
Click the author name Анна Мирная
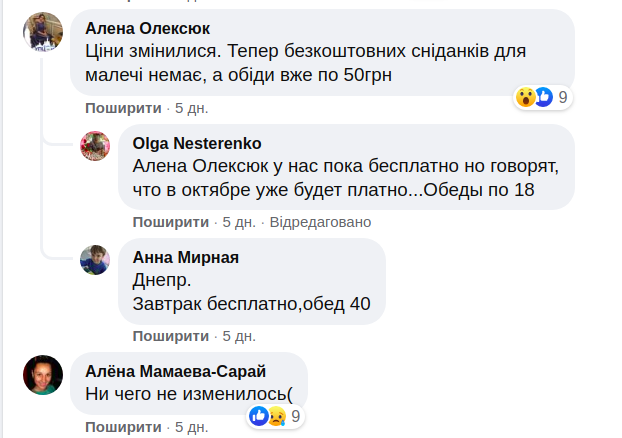pos(185,257)
